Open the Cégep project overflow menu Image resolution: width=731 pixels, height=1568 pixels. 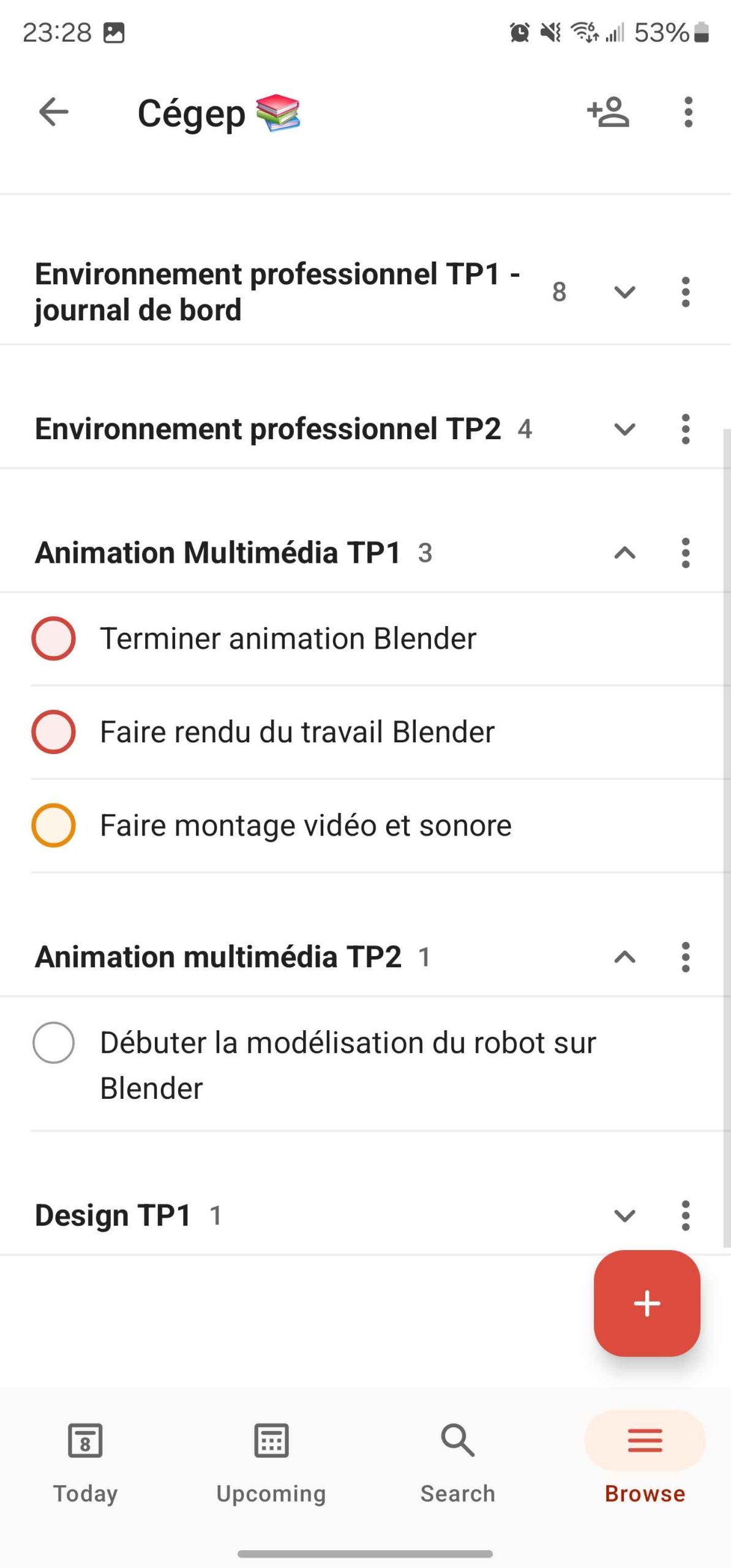click(688, 112)
